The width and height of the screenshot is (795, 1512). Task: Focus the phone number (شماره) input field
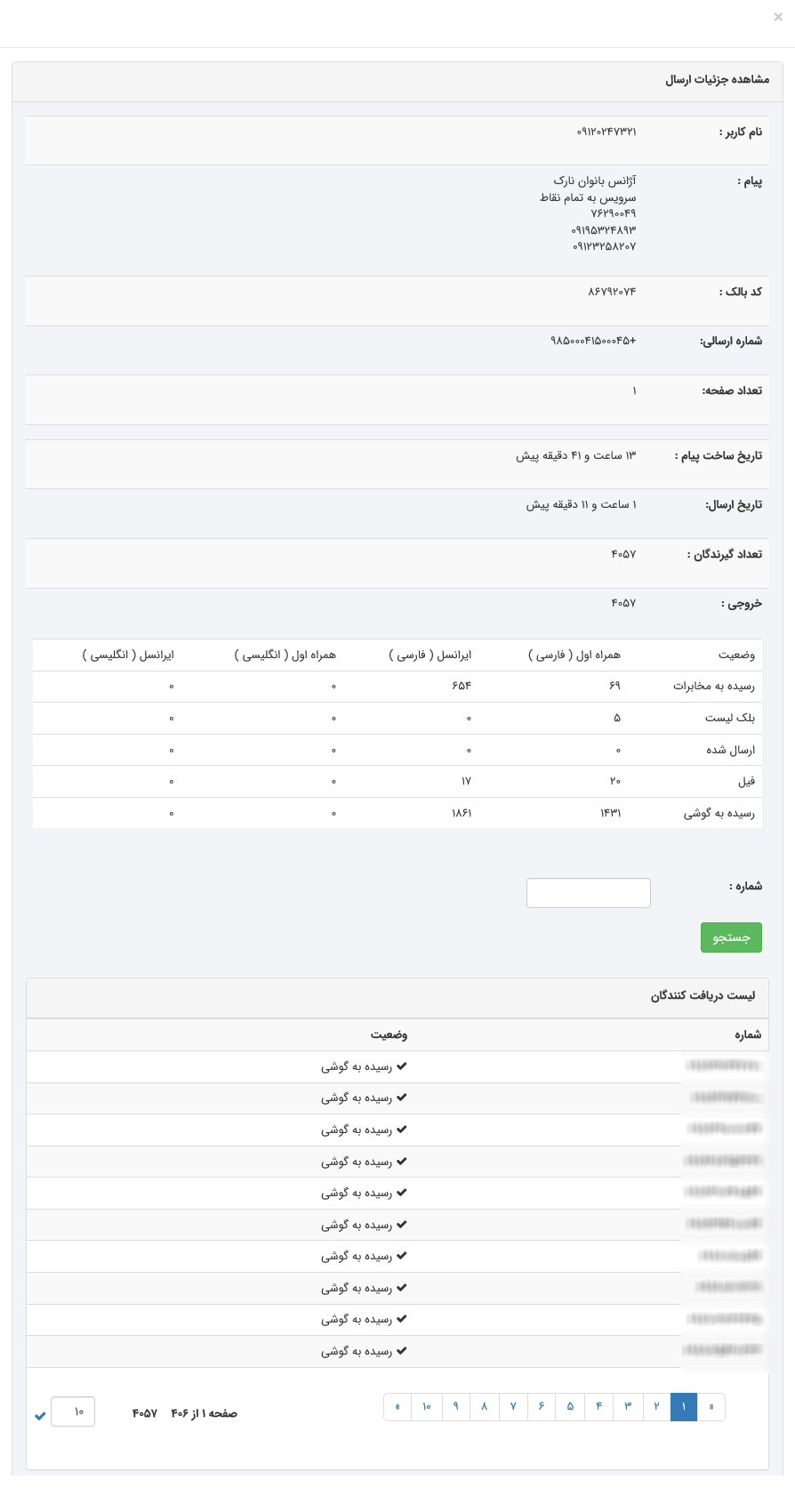pos(588,893)
